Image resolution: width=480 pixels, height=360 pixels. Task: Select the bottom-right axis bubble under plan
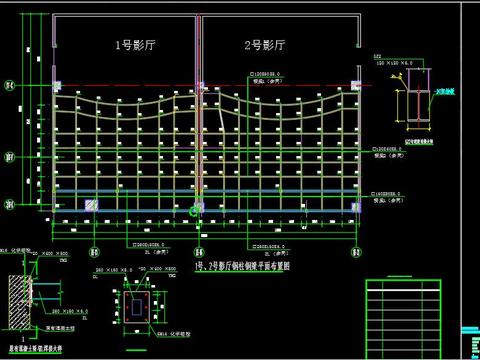pos(356,252)
